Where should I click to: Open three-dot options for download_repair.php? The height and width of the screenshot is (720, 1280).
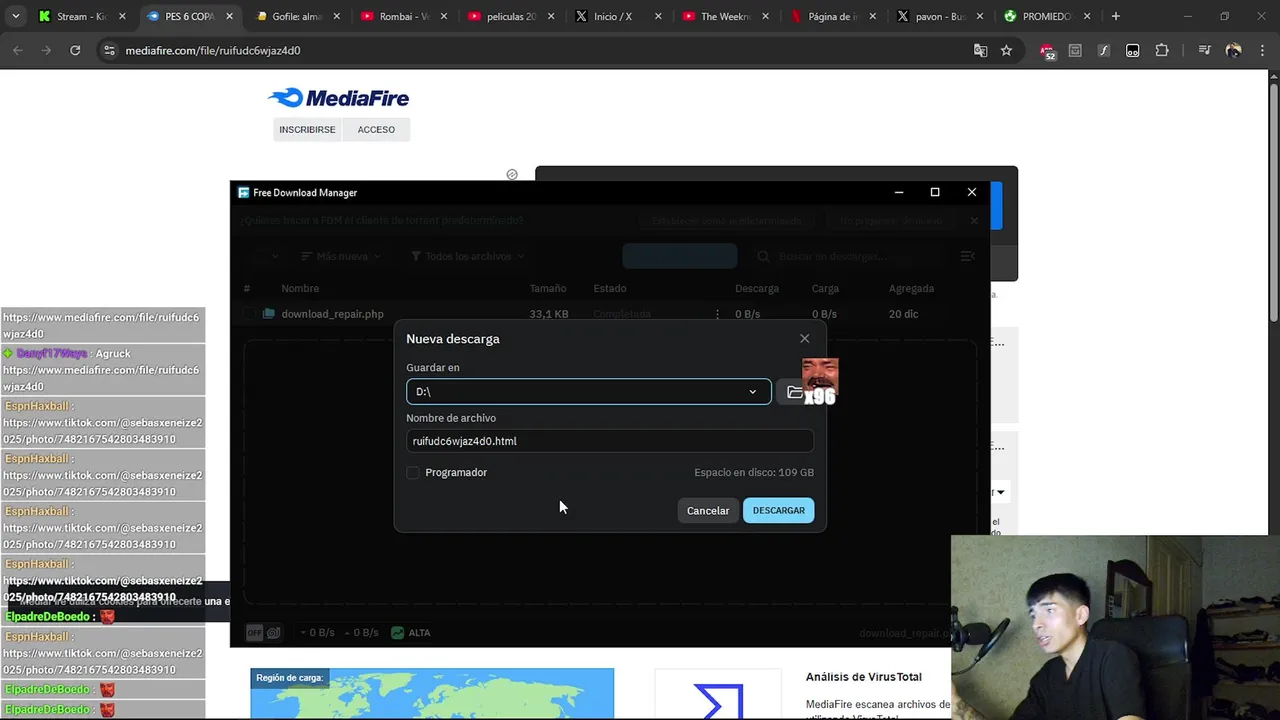717,314
